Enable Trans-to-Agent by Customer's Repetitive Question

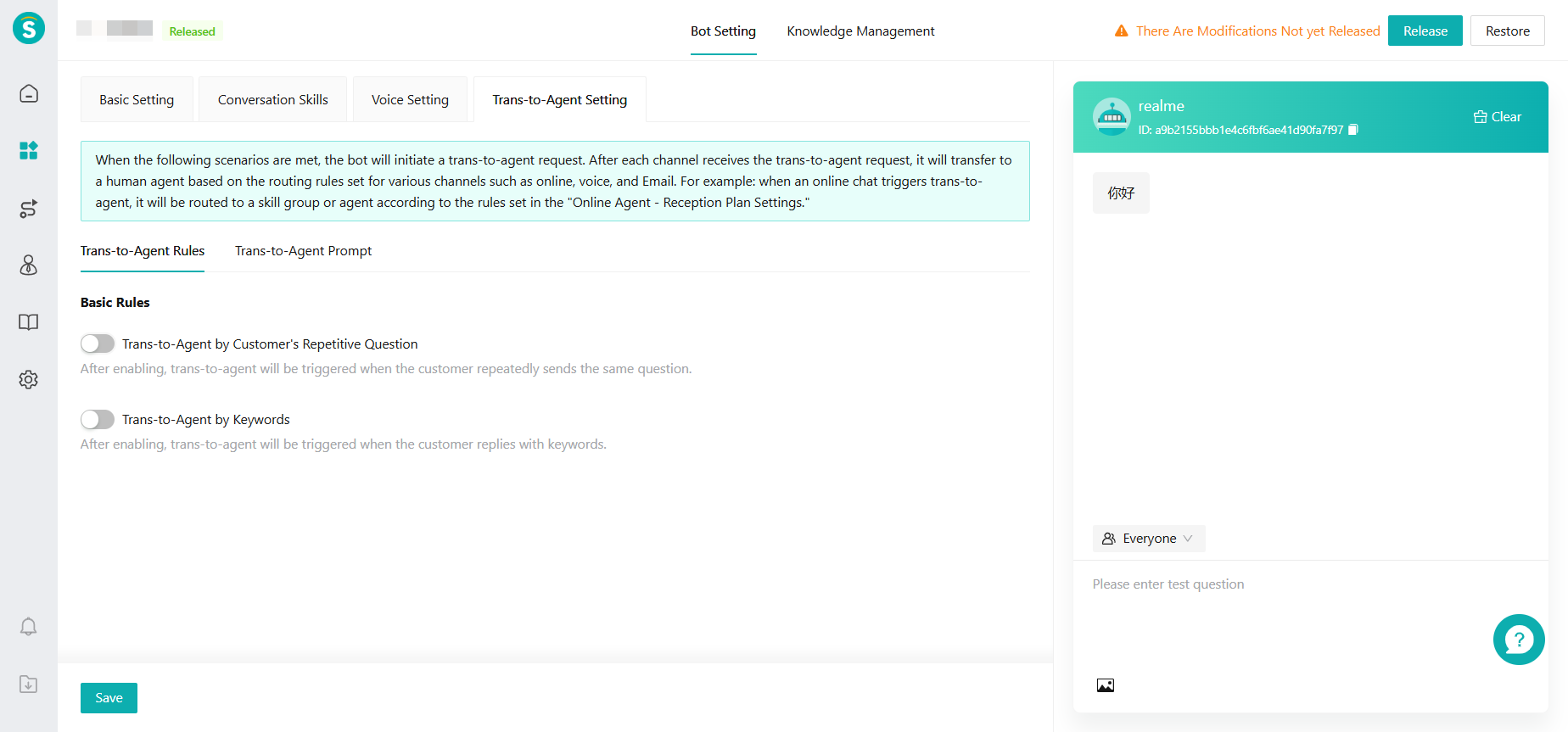tap(98, 344)
